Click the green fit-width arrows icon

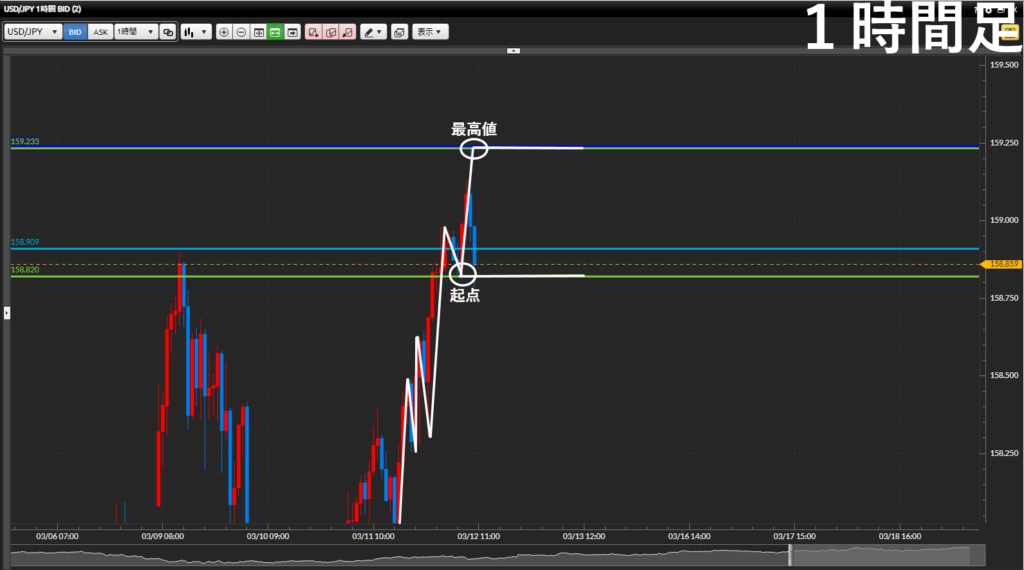[275, 32]
